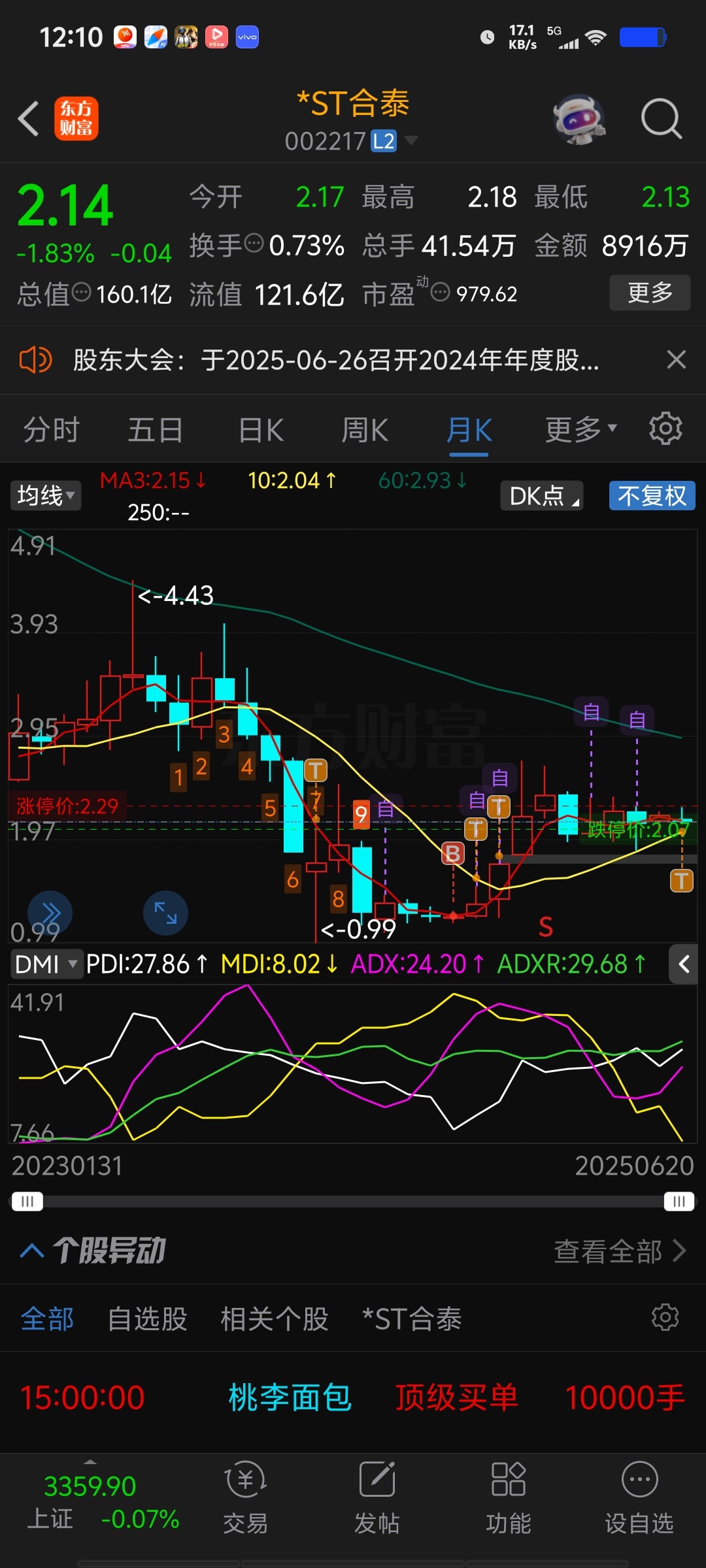Toggle the DK点 signal option
The image size is (706, 1568).
point(541,496)
